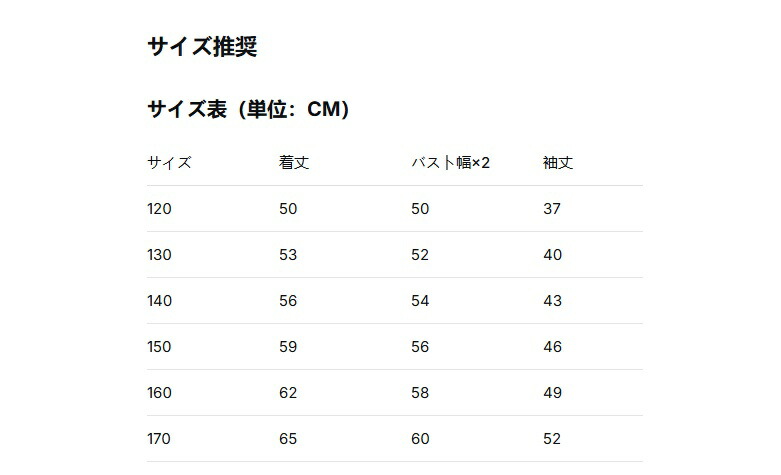Select the size 130 row label
This screenshot has width=781, height=475.
click(160, 255)
